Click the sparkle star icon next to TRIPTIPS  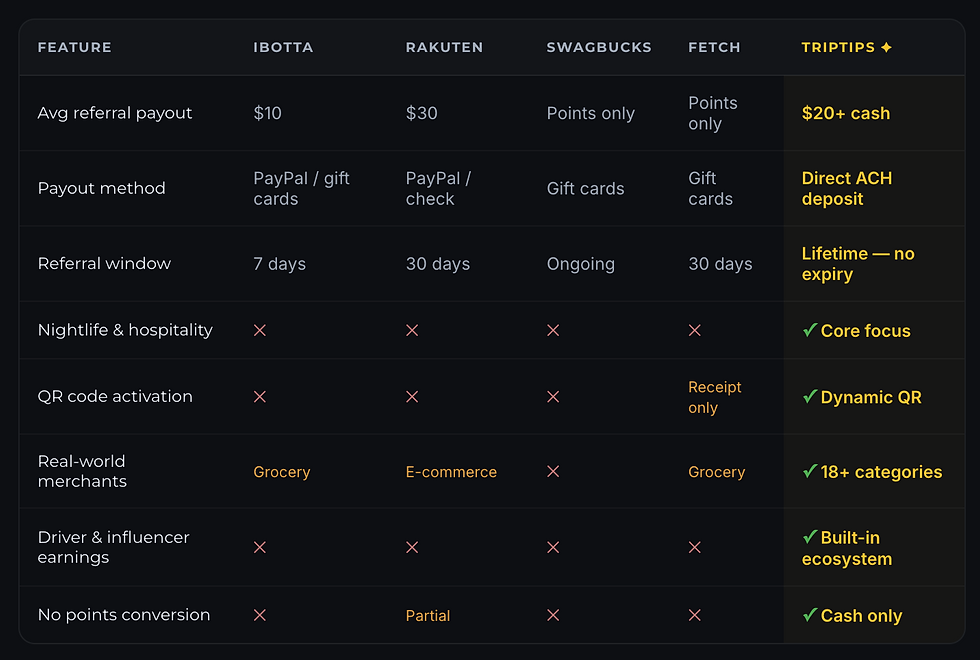click(886, 48)
